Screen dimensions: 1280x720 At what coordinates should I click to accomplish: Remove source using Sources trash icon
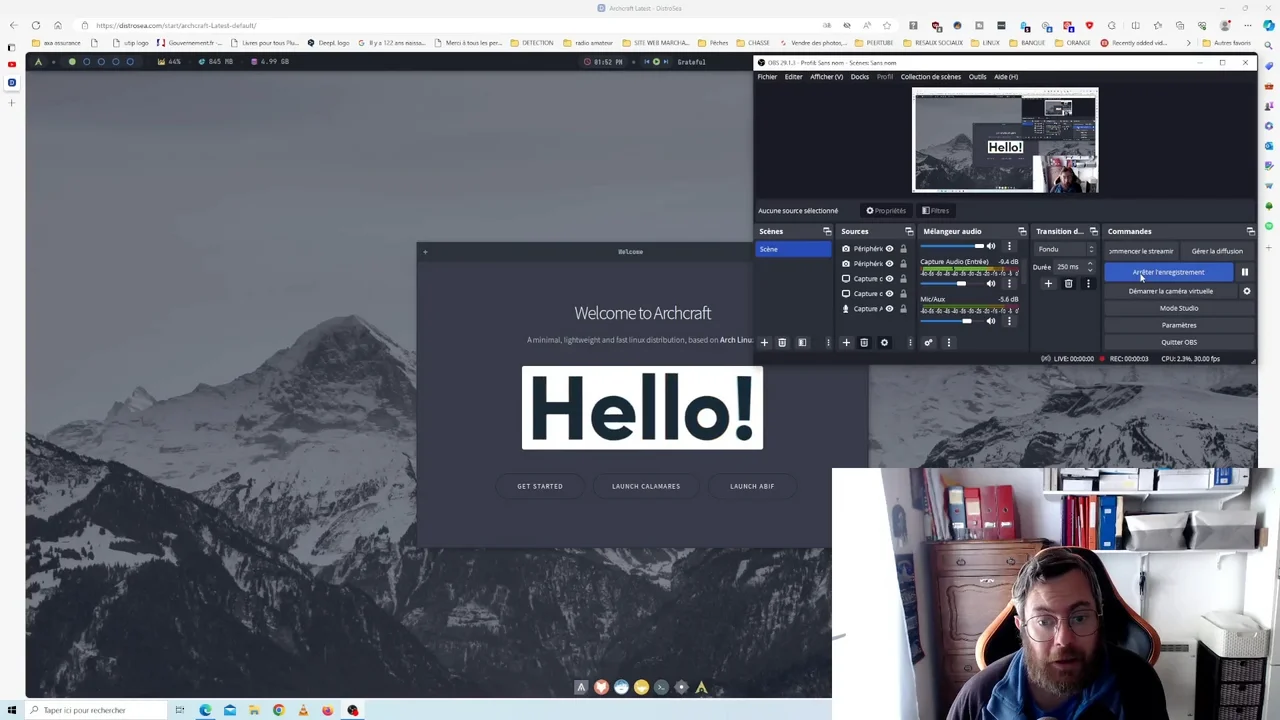point(864,343)
